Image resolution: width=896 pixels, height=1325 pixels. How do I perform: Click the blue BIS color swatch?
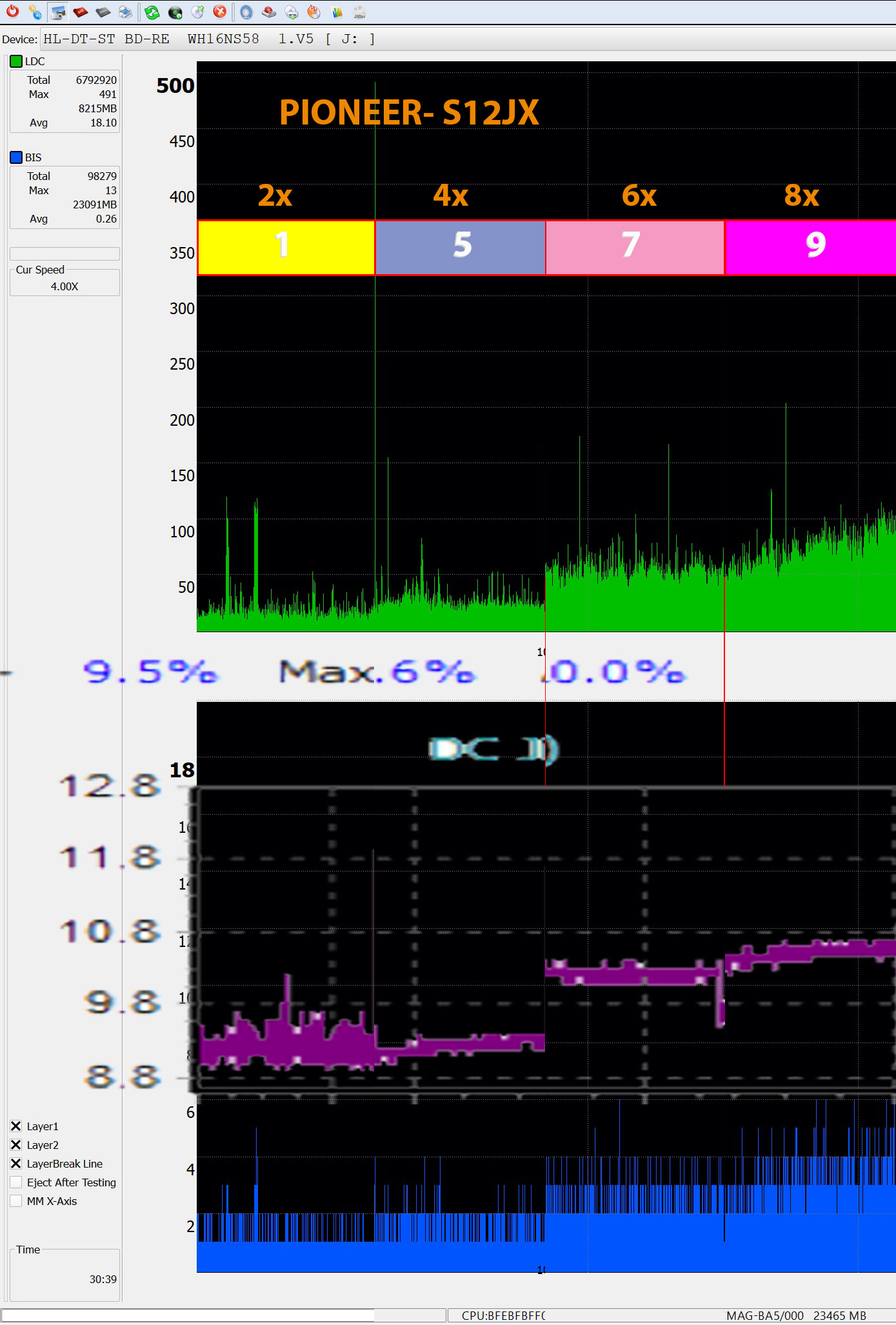click(x=16, y=157)
